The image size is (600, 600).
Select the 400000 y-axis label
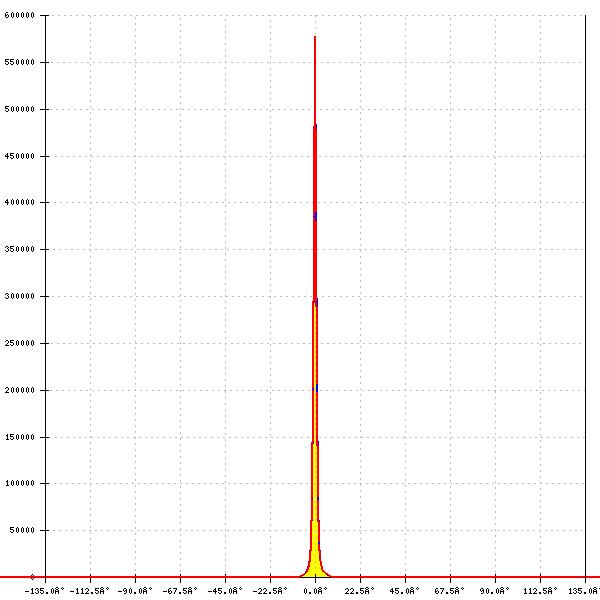(20, 203)
